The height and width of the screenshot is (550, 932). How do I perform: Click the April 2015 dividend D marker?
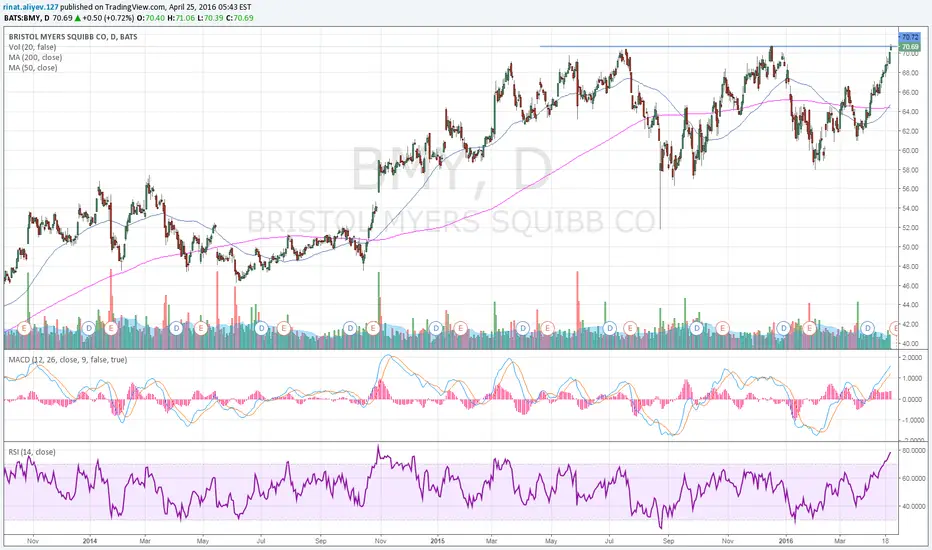click(x=523, y=328)
